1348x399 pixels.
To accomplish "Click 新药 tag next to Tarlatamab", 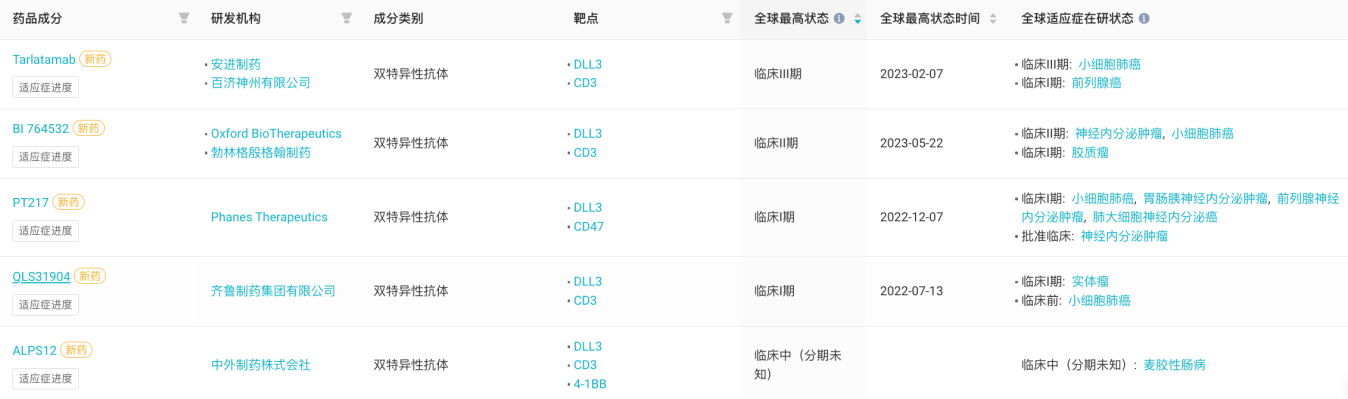I will tap(95, 59).
